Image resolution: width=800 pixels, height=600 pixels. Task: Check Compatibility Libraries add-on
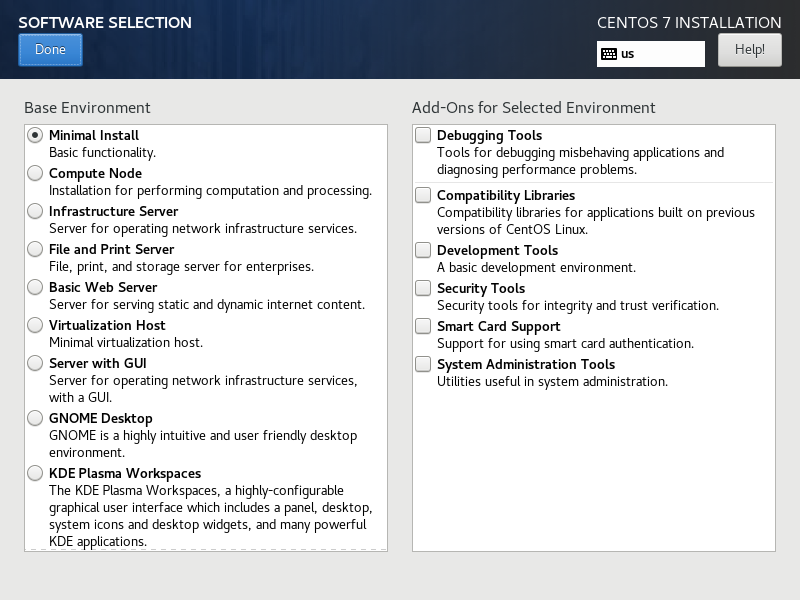pos(424,195)
